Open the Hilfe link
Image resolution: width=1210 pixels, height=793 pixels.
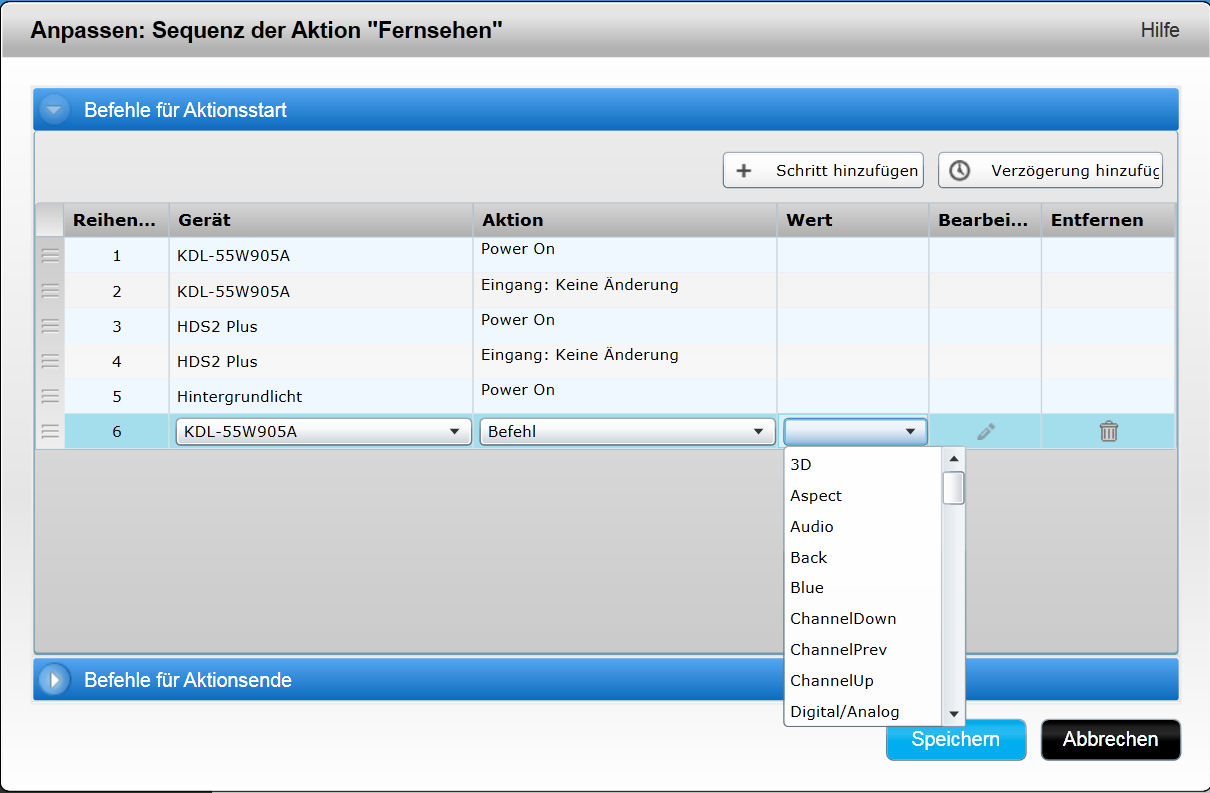pos(1159,30)
